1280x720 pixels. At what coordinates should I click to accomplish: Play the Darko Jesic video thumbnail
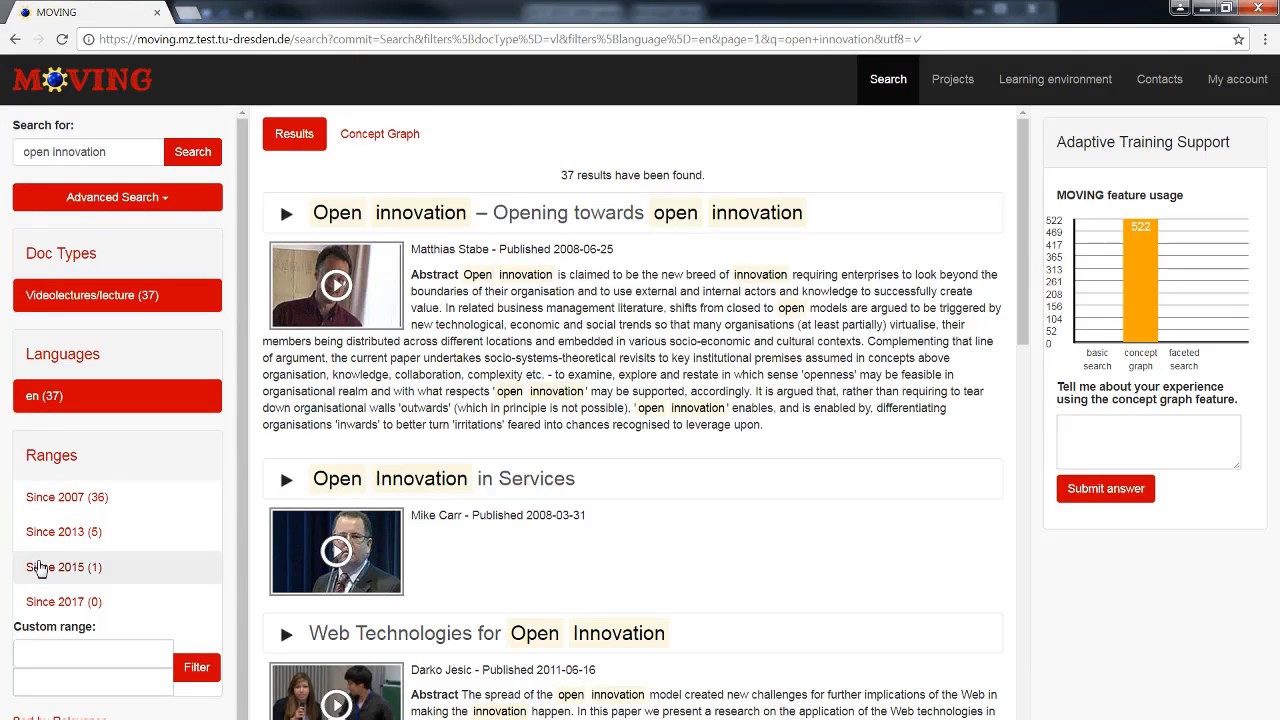[x=336, y=692]
